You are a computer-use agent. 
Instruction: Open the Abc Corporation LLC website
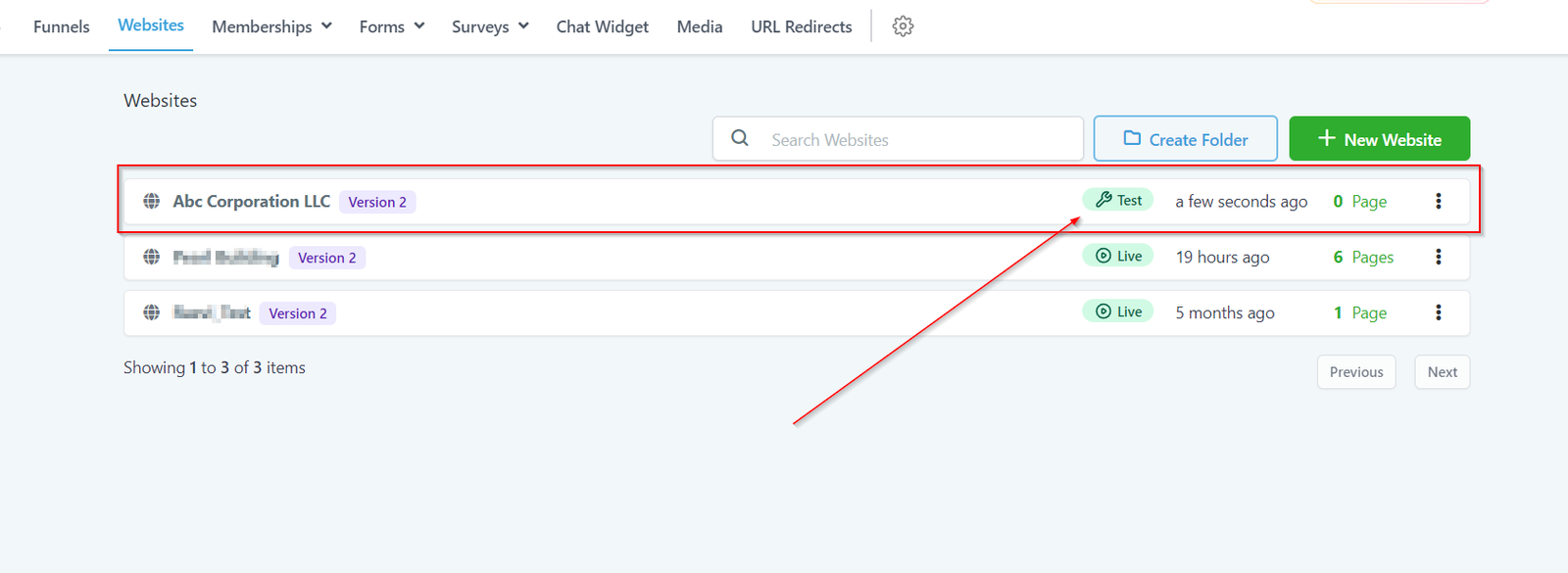(x=252, y=201)
